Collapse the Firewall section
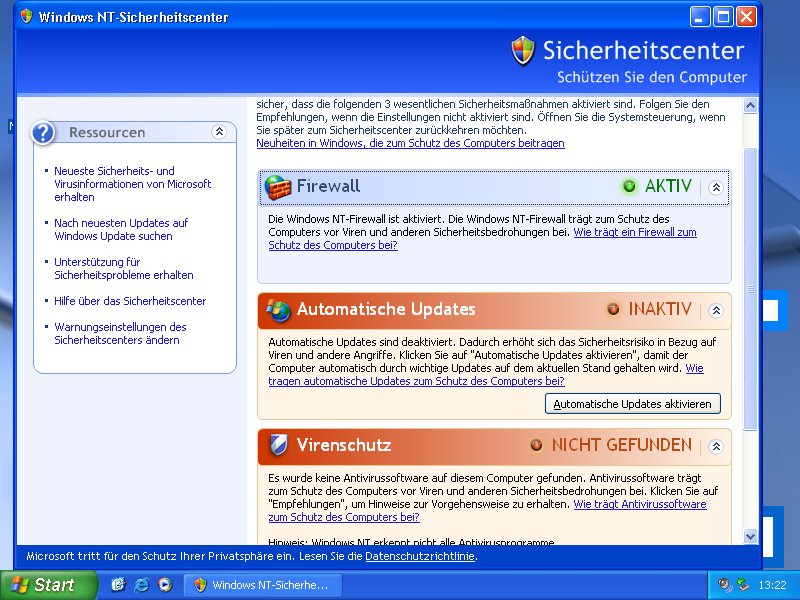Image resolution: width=800 pixels, height=600 pixels. pyautogui.click(x=716, y=187)
